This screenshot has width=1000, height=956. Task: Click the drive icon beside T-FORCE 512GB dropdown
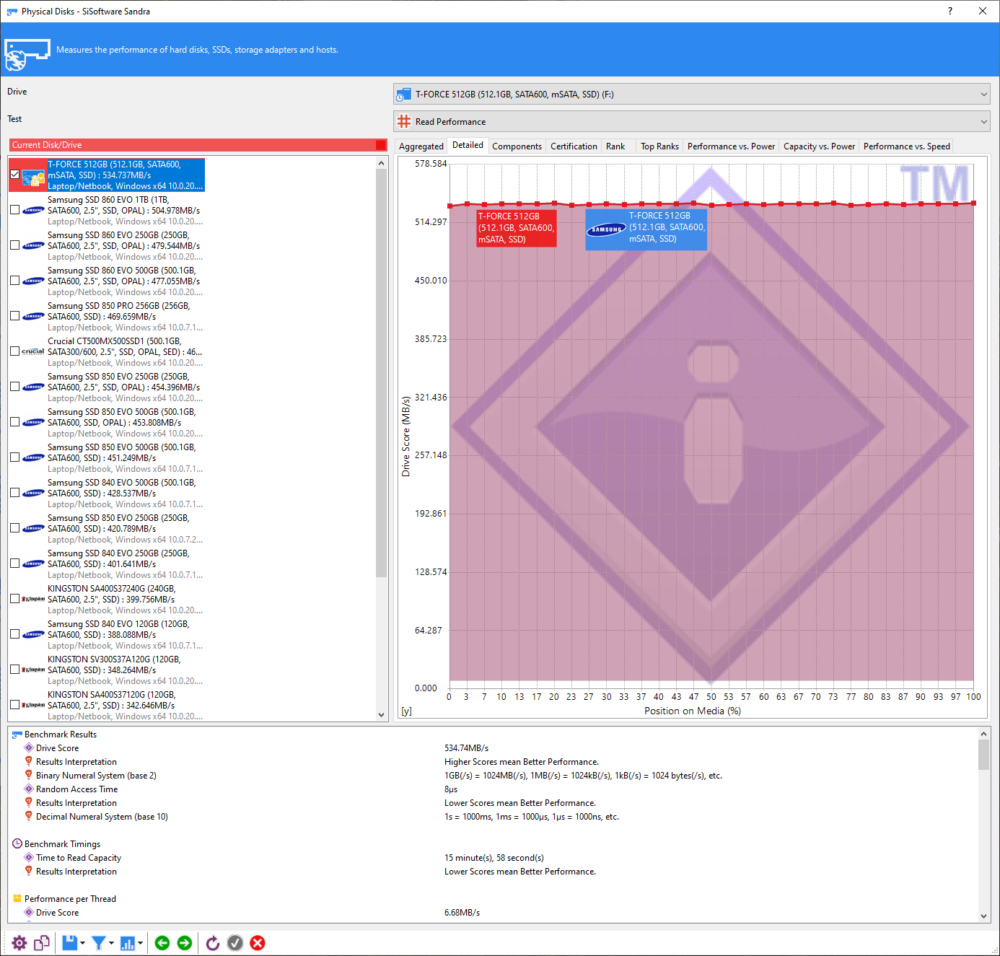click(x=404, y=94)
